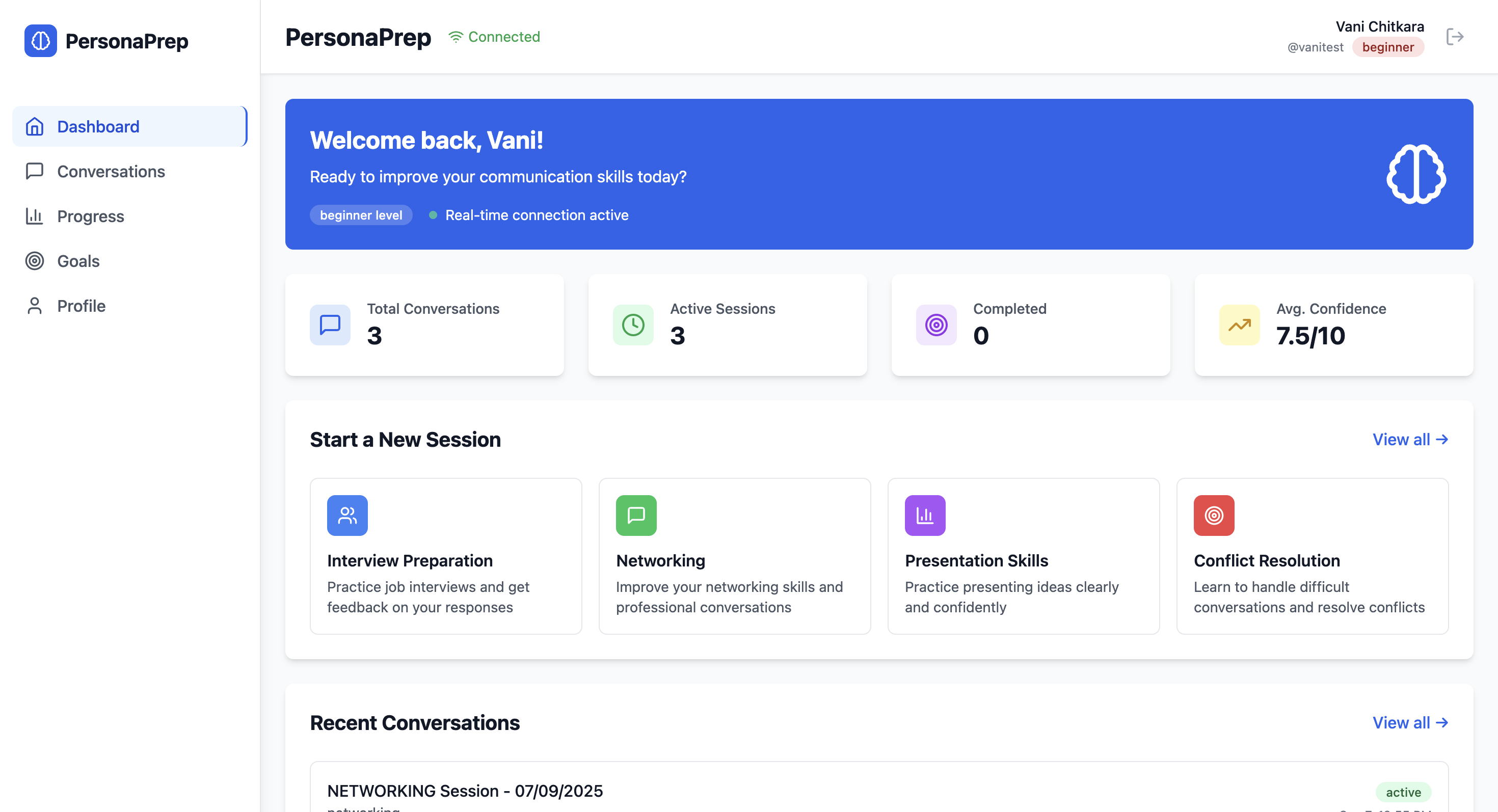
Task: Click the large brain icon in welcome banner
Action: click(1416, 174)
